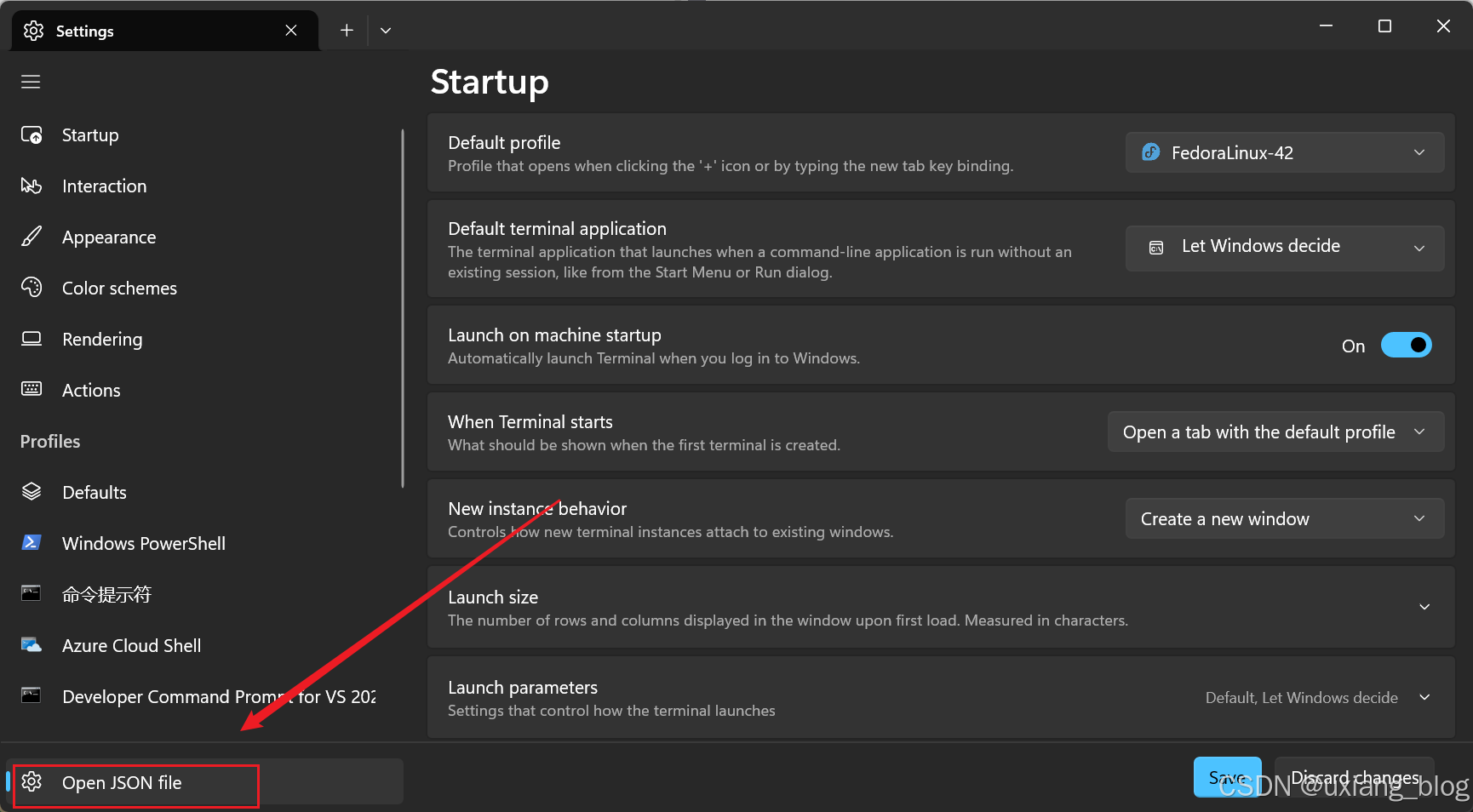The image size is (1473, 812).
Task: Click the Launch on machine startup label
Action: pos(554,335)
